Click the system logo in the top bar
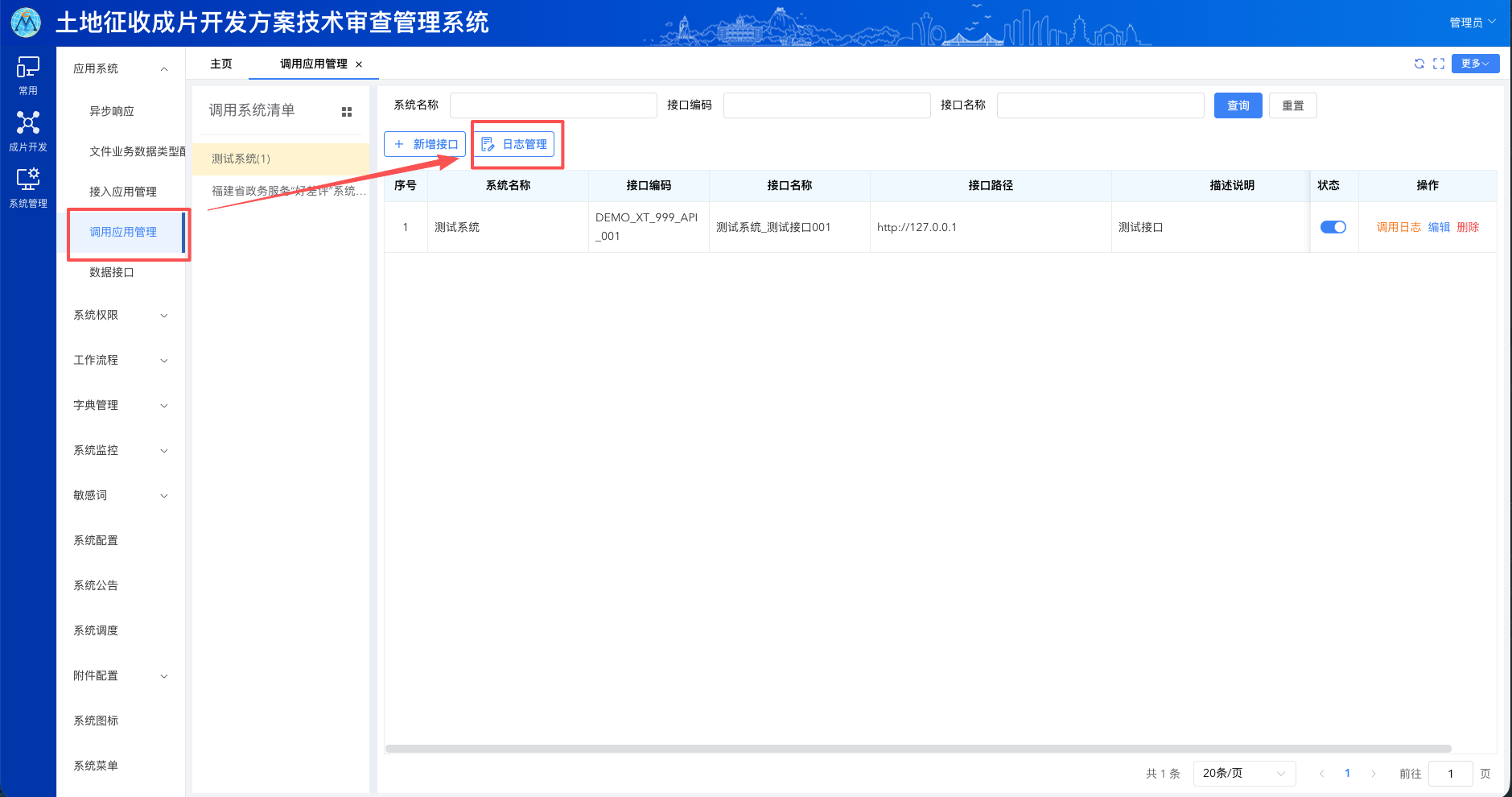This screenshot has height=797, width=1512. click(25, 23)
